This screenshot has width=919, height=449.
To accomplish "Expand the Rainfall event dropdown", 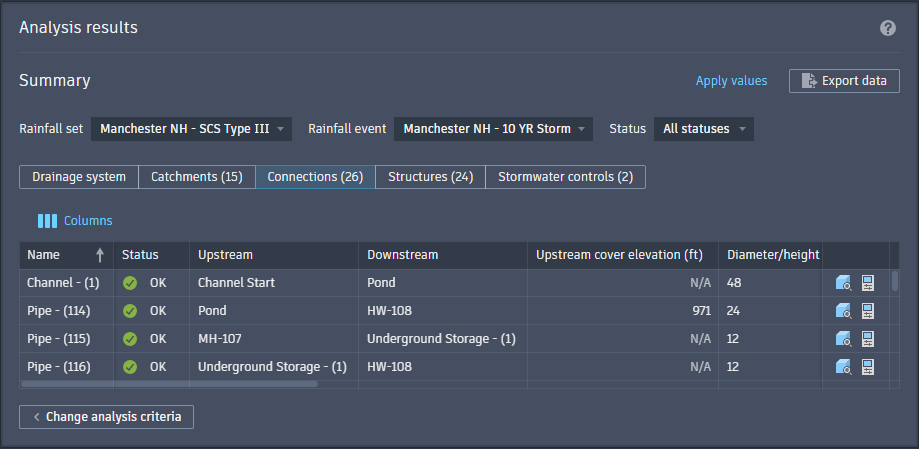I will click(494, 129).
